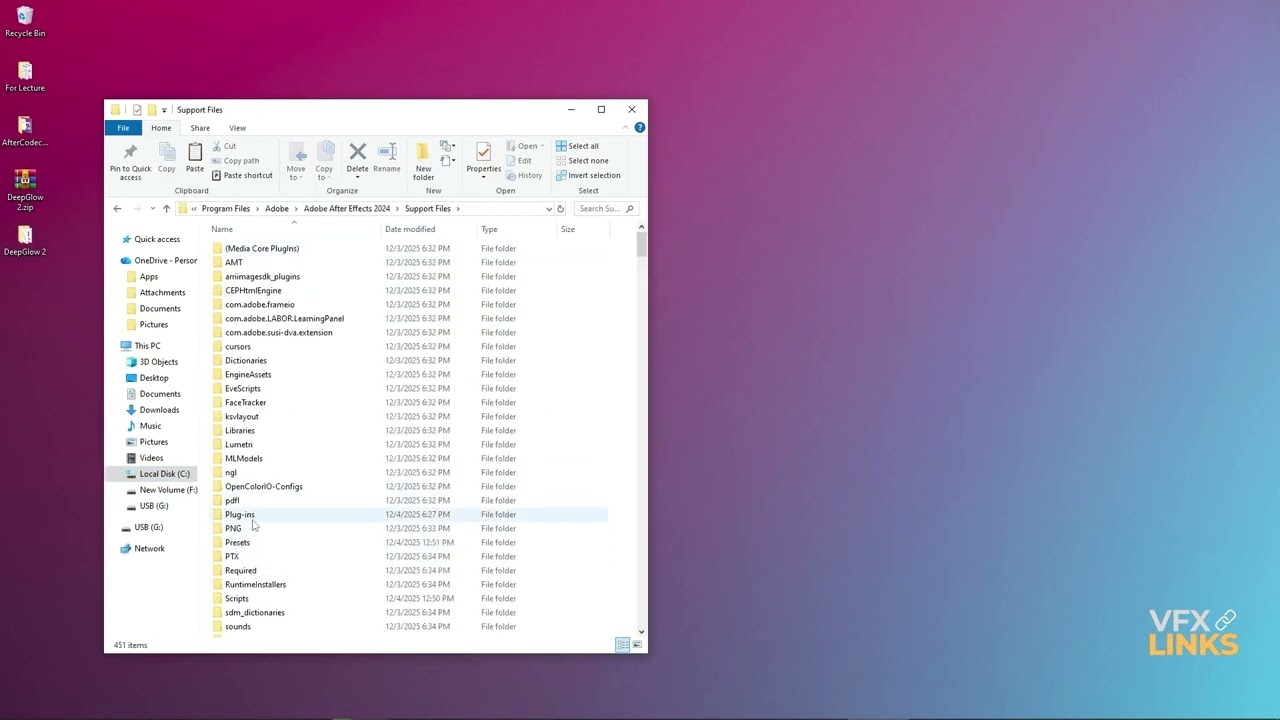Open the File menu tab

point(123,128)
